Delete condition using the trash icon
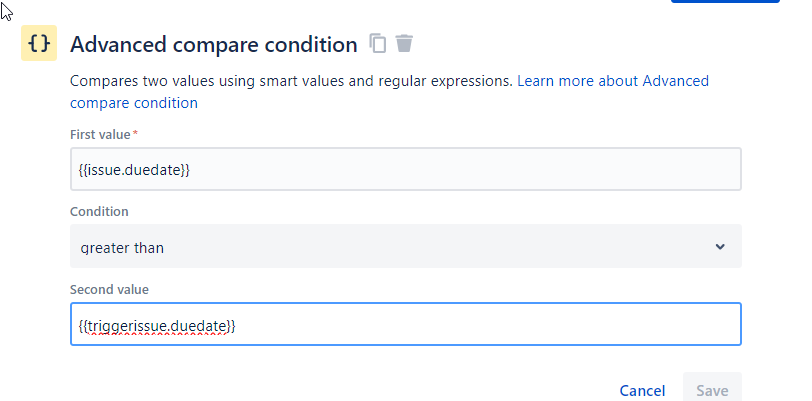The width and height of the screenshot is (812, 401). 404,44
